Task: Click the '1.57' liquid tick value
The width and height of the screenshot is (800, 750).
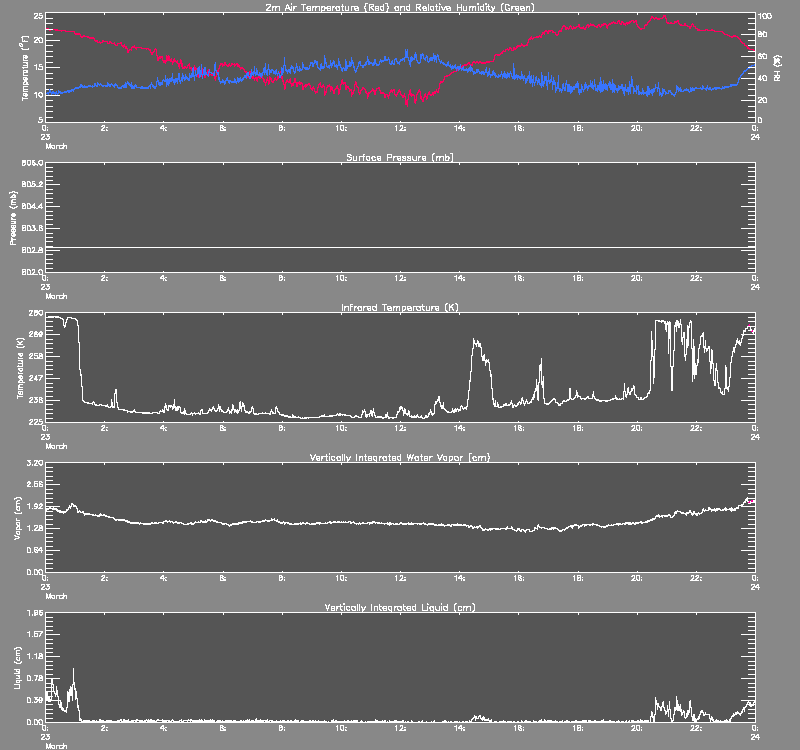Action: pyautogui.click(x=35, y=634)
